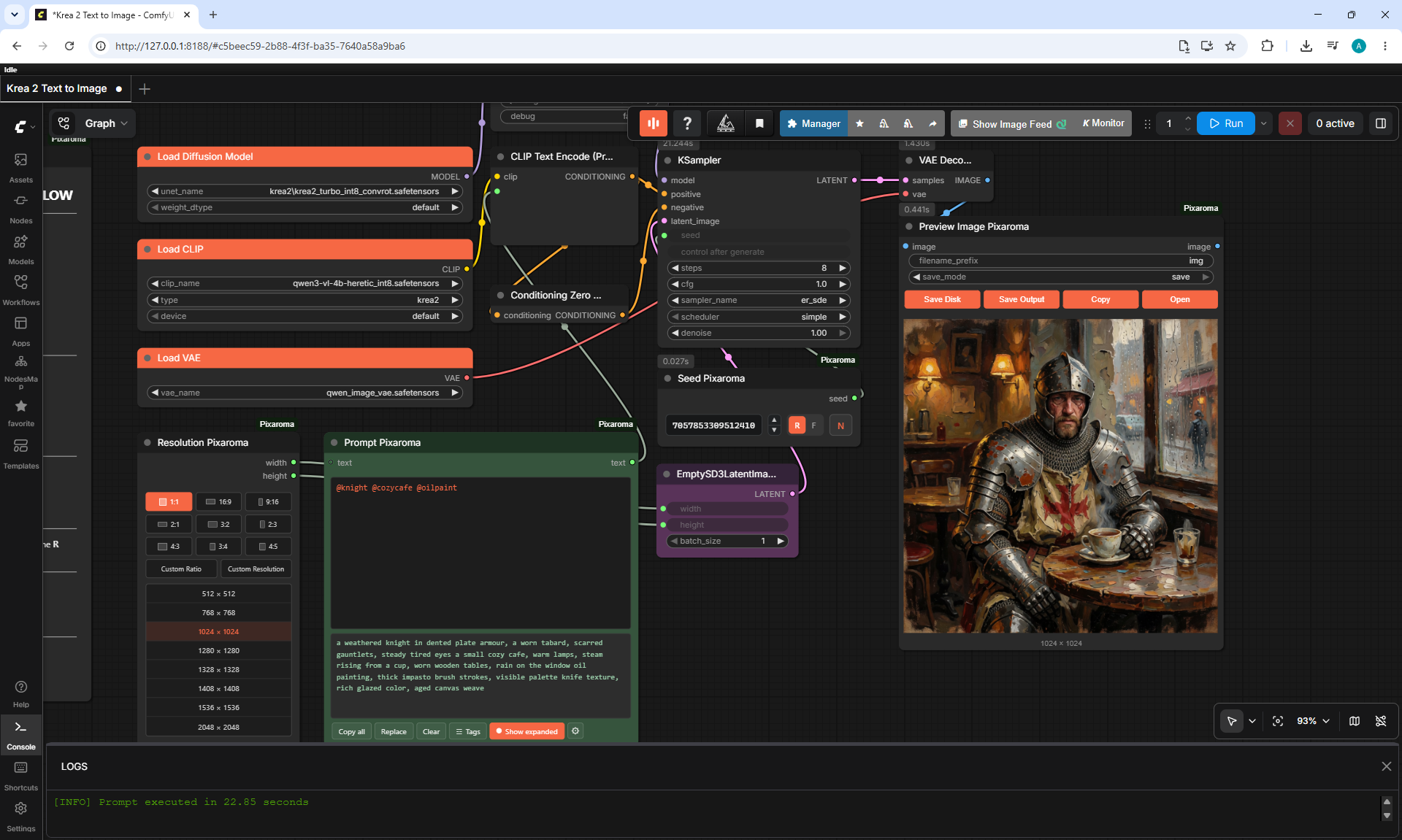Image resolution: width=1402 pixels, height=840 pixels.
Task: Open the Monitor panel
Action: coord(1103,123)
